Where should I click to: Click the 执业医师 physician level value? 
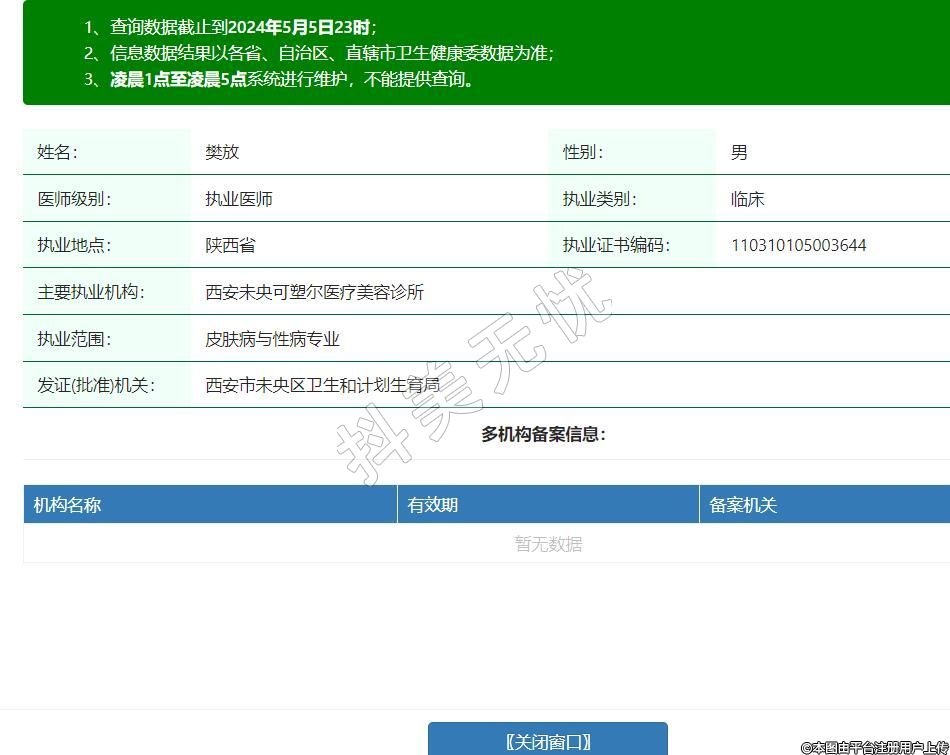coord(239,199)
